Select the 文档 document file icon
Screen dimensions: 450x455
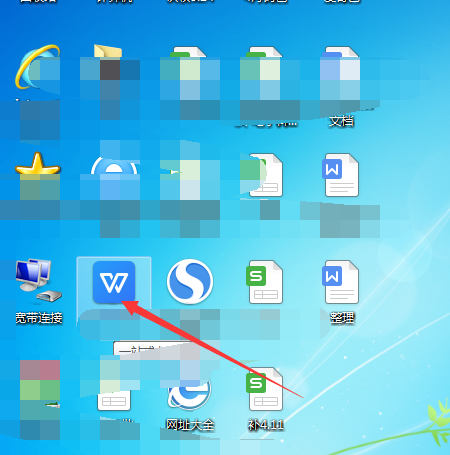[x=340, y=67]
